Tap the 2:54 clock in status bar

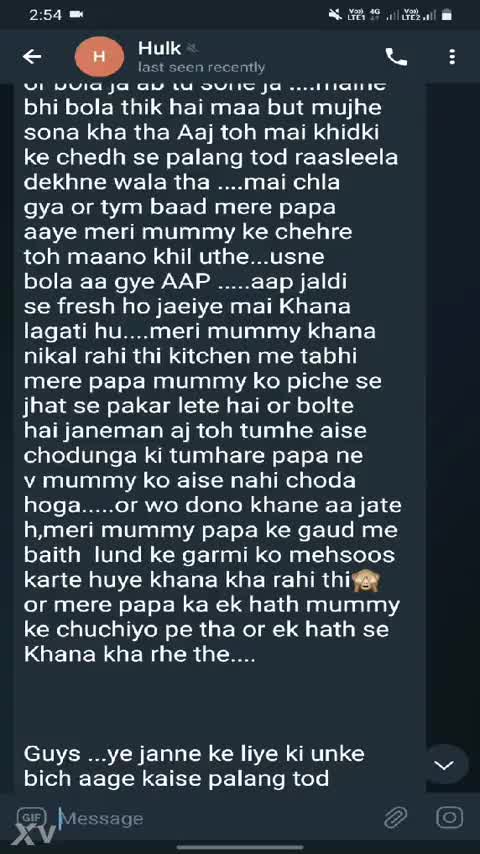pos(45,15)
